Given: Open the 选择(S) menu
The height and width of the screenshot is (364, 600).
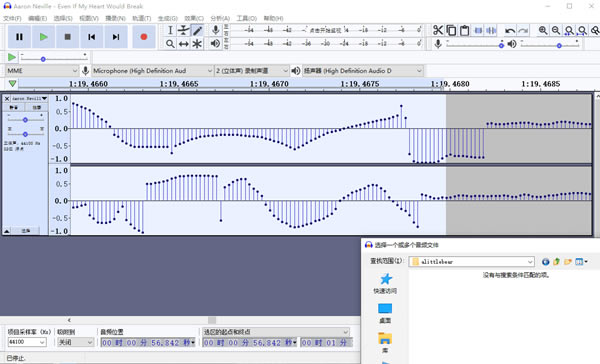Looking at the screenshot, I should click(x=63, y=18).
